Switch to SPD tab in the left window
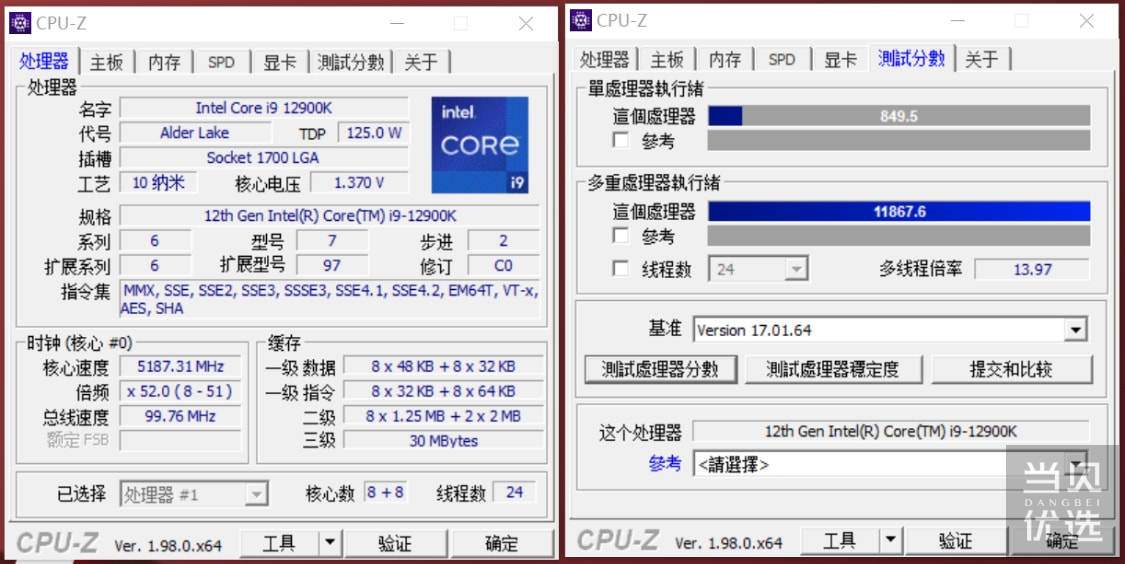The width and height of the screenshot is (1125, 564). click(221, 62)
